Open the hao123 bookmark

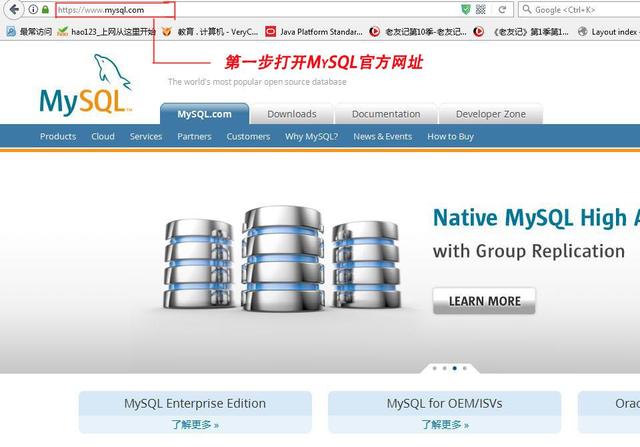(x=107, y=31)
